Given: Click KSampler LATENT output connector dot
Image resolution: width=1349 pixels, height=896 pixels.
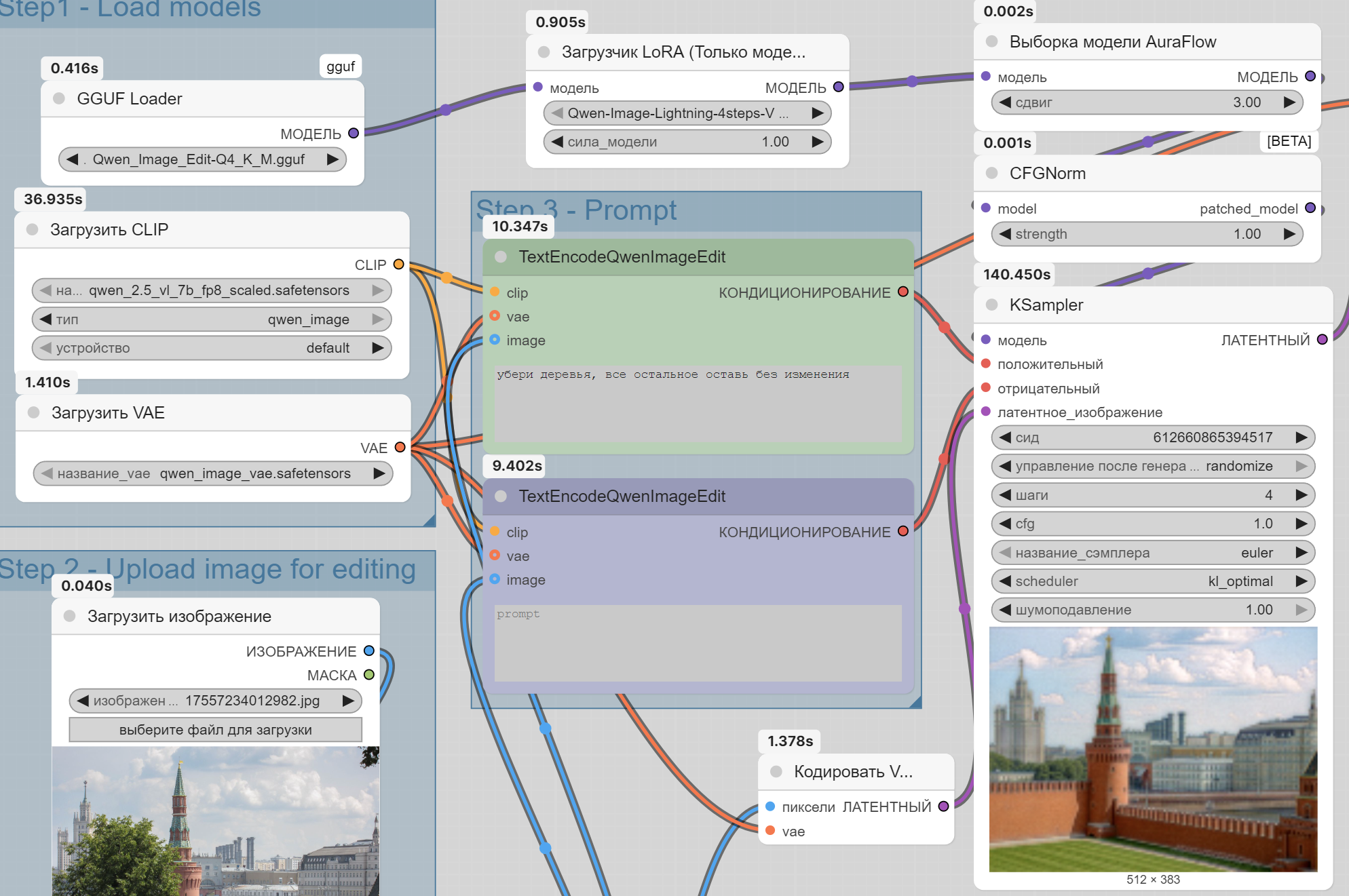Looking at the screenshot, I should coord(1323,340).
